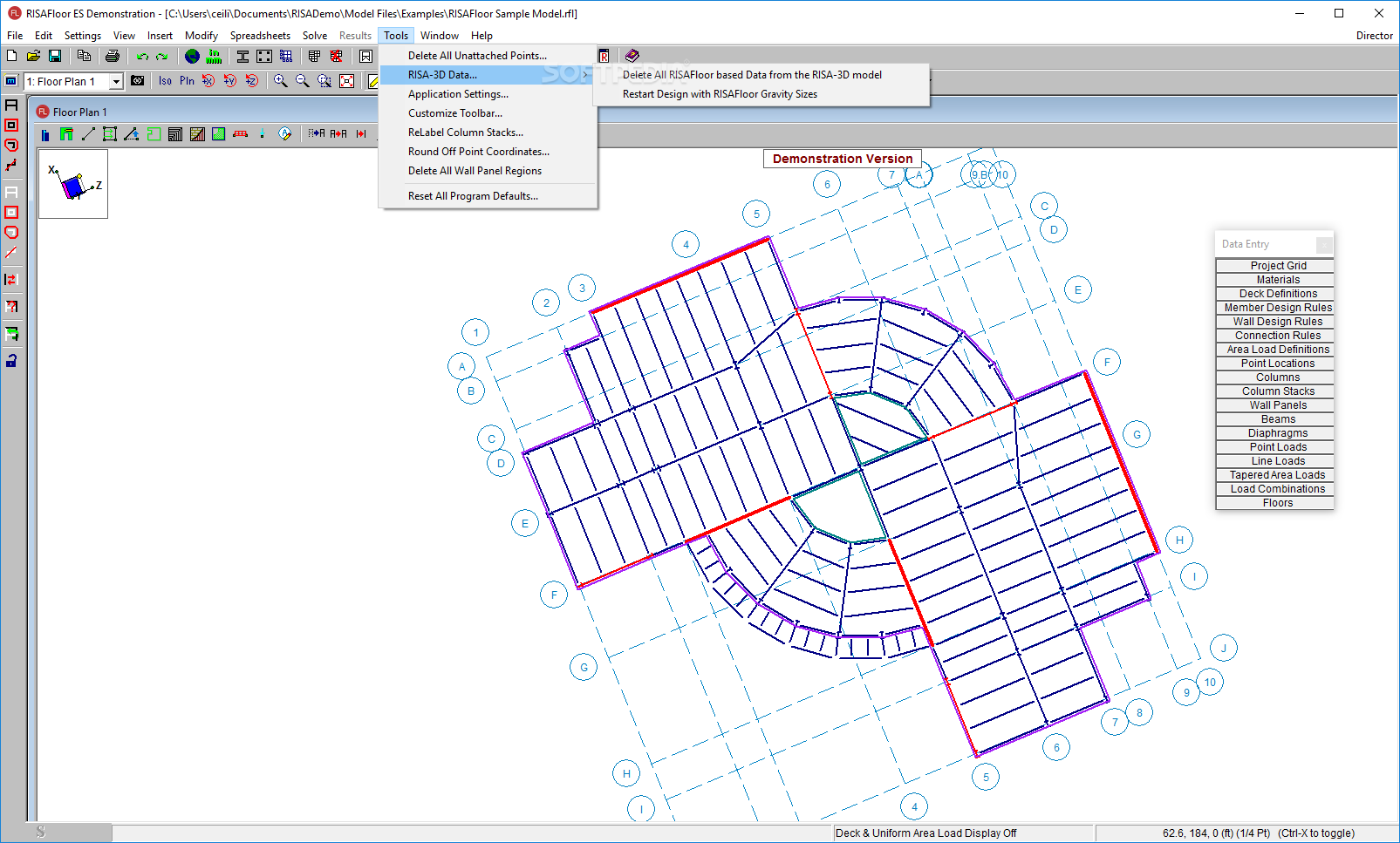Click Deck & Uniform Area Load Display status
The height and width of the screenshot is (843, 1400).
[x=925, y=833]
